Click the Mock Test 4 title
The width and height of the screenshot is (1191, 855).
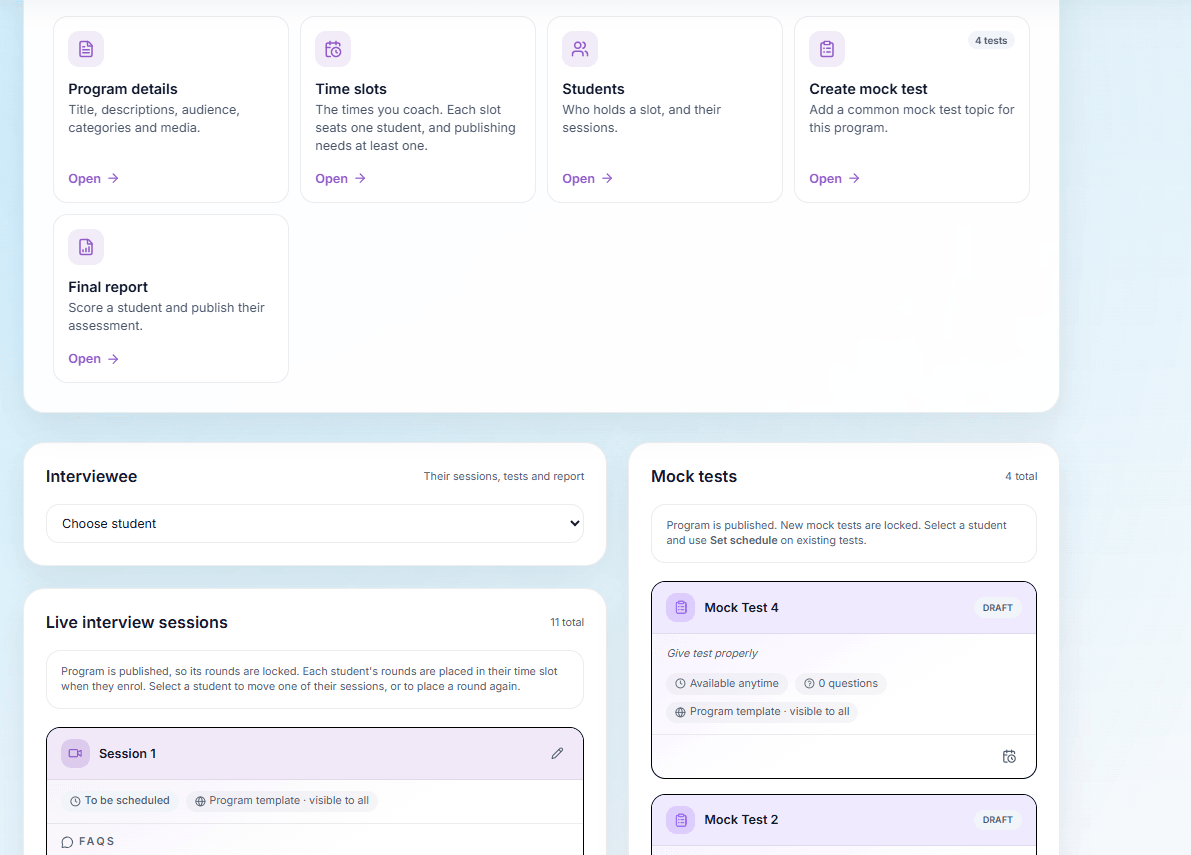tap(741, 607)
